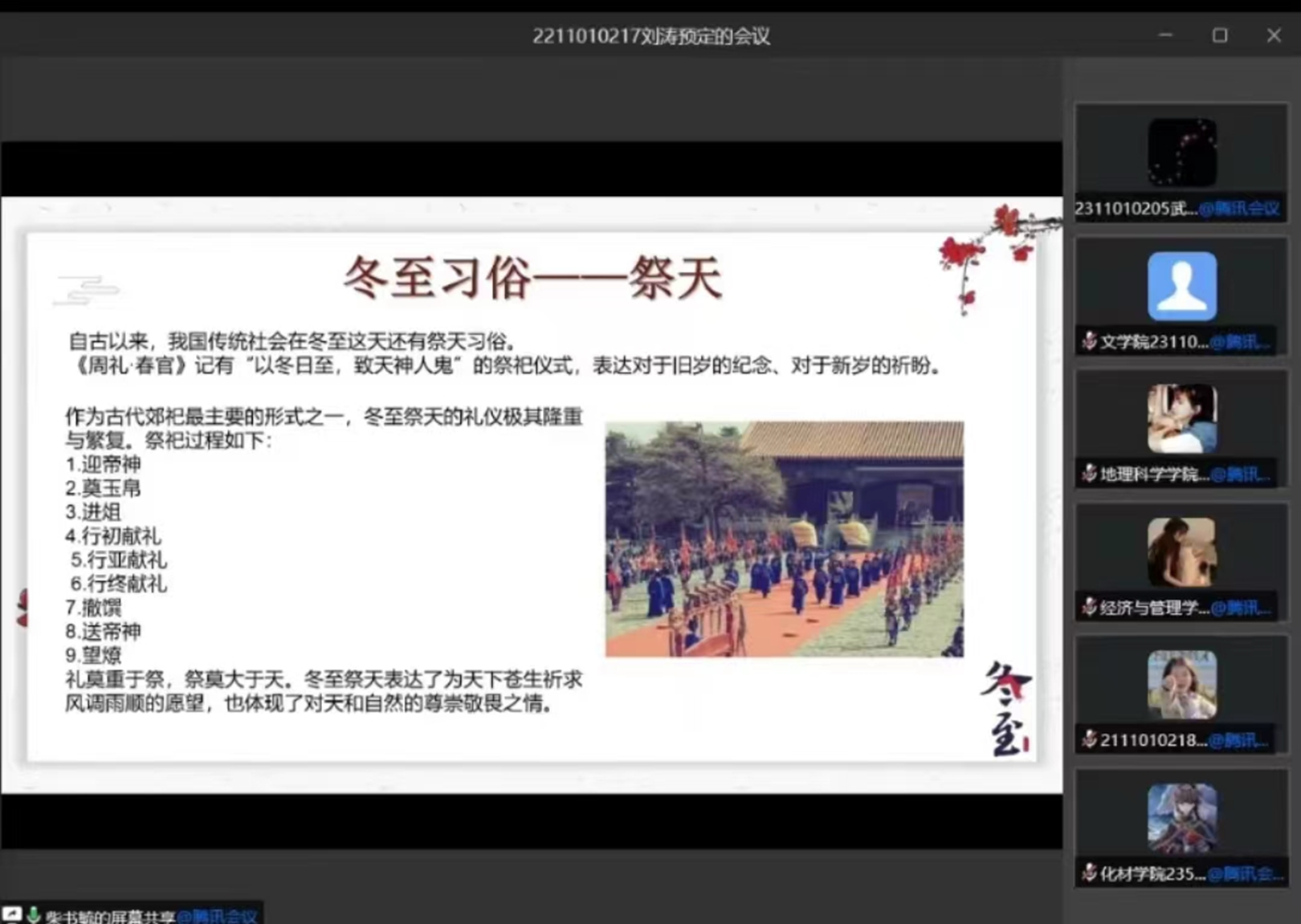The width and height of the screenshot is (1301, 924).
Task: Maximize the meeting window
Action: coord(1219,35)
